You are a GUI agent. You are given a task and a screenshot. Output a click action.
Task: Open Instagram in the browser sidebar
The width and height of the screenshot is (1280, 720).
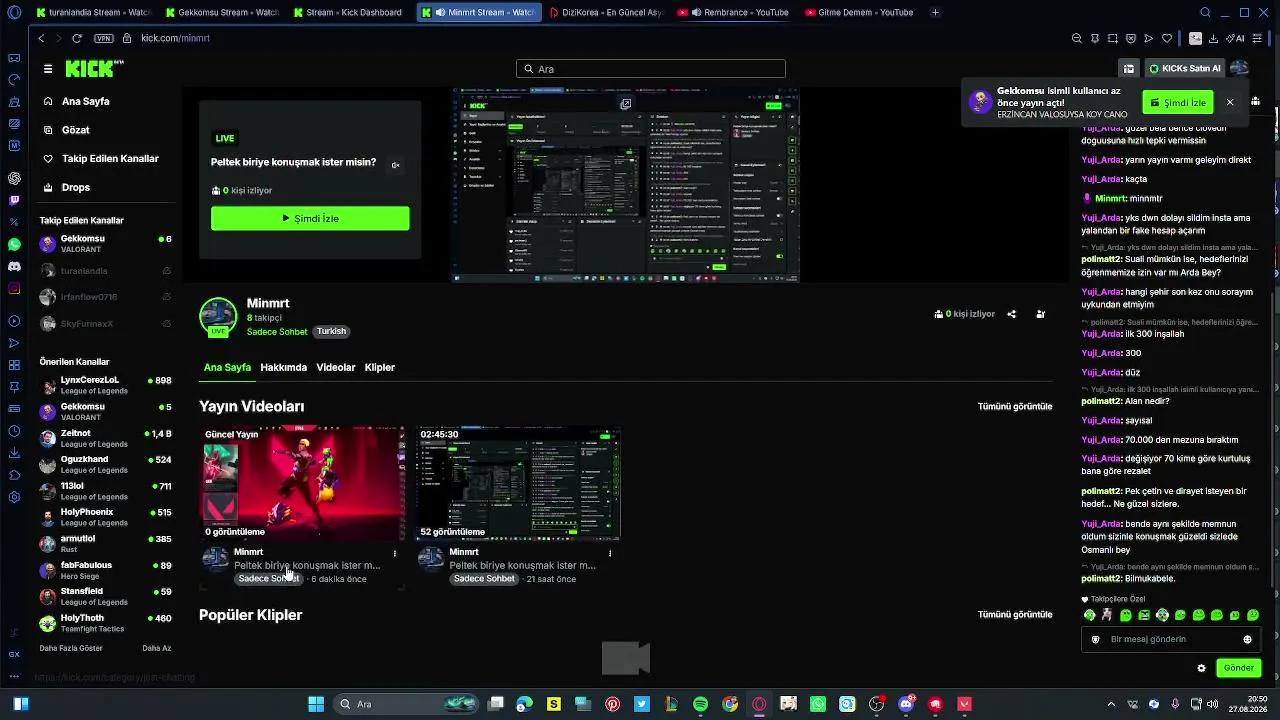14,288
